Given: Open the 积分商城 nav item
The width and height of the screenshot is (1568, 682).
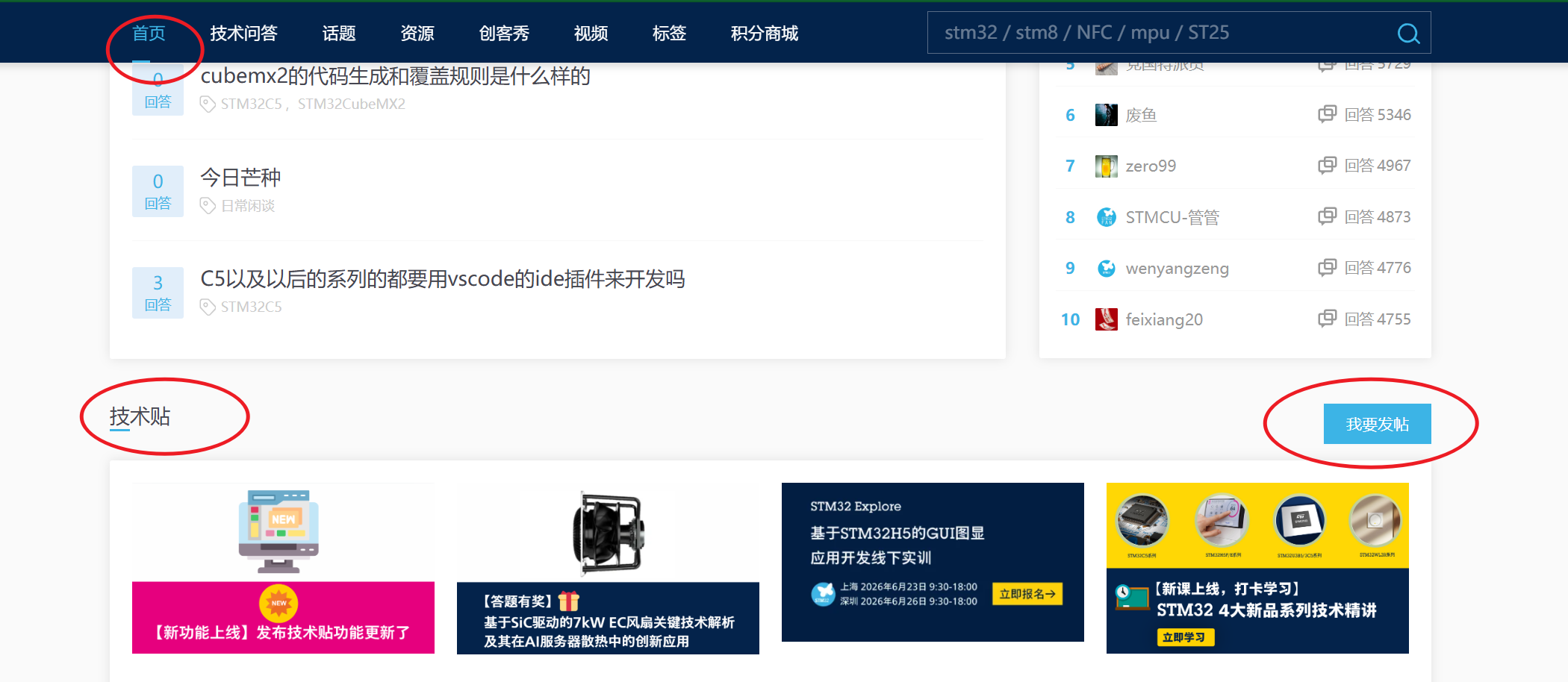Looking at the screenshot, I should tap(765, 34).
